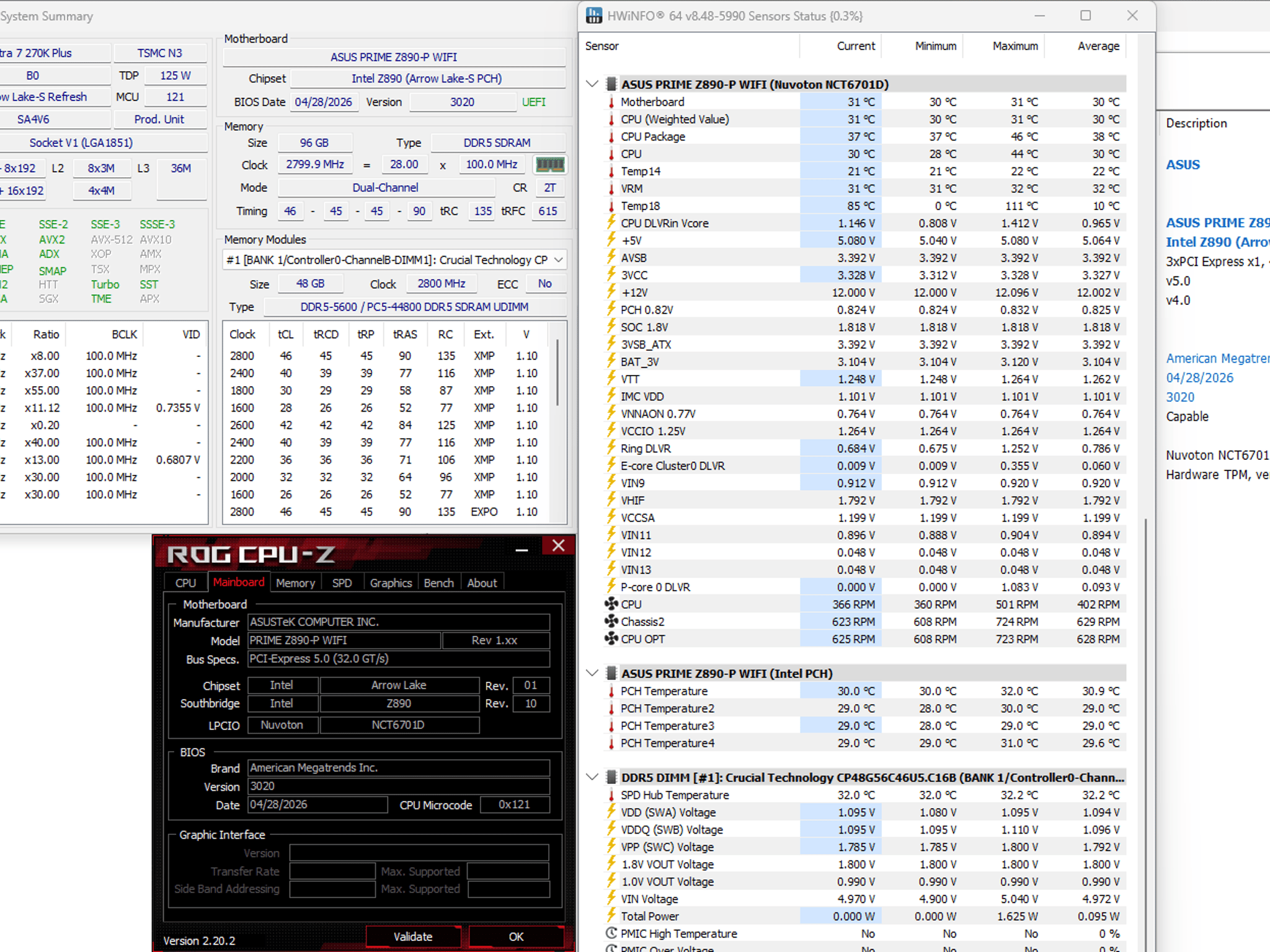This screenshot has width=1270, height=952.
Task: Click the Sensor column header
Action: [690, 46]
